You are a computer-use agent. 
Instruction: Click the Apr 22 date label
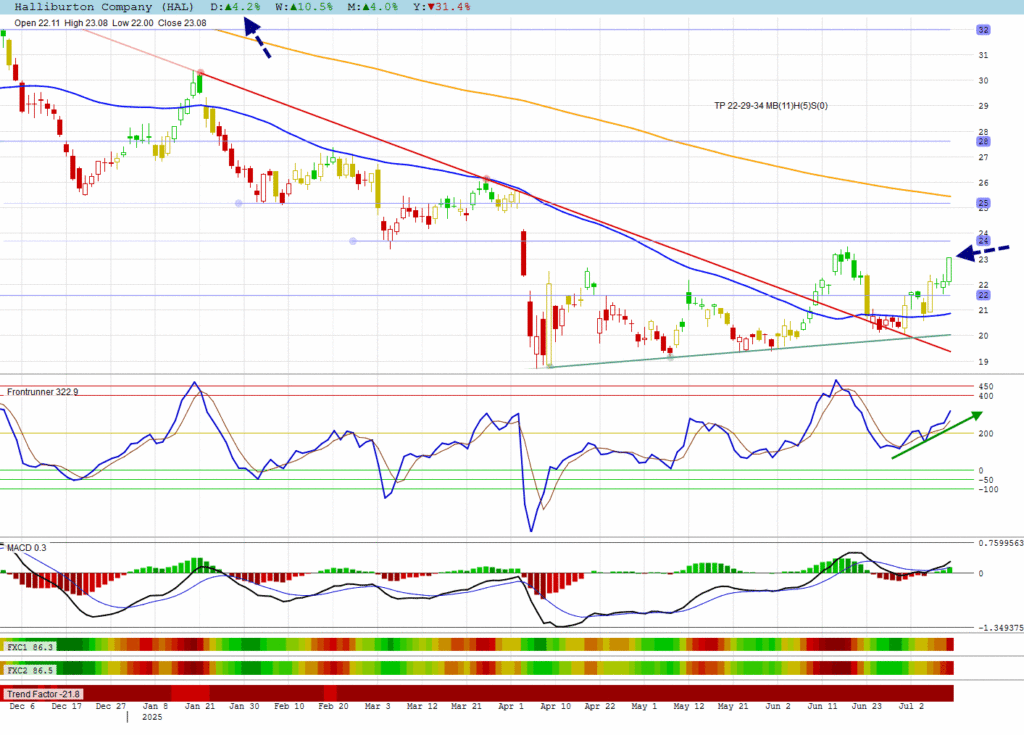click(600, 706)
